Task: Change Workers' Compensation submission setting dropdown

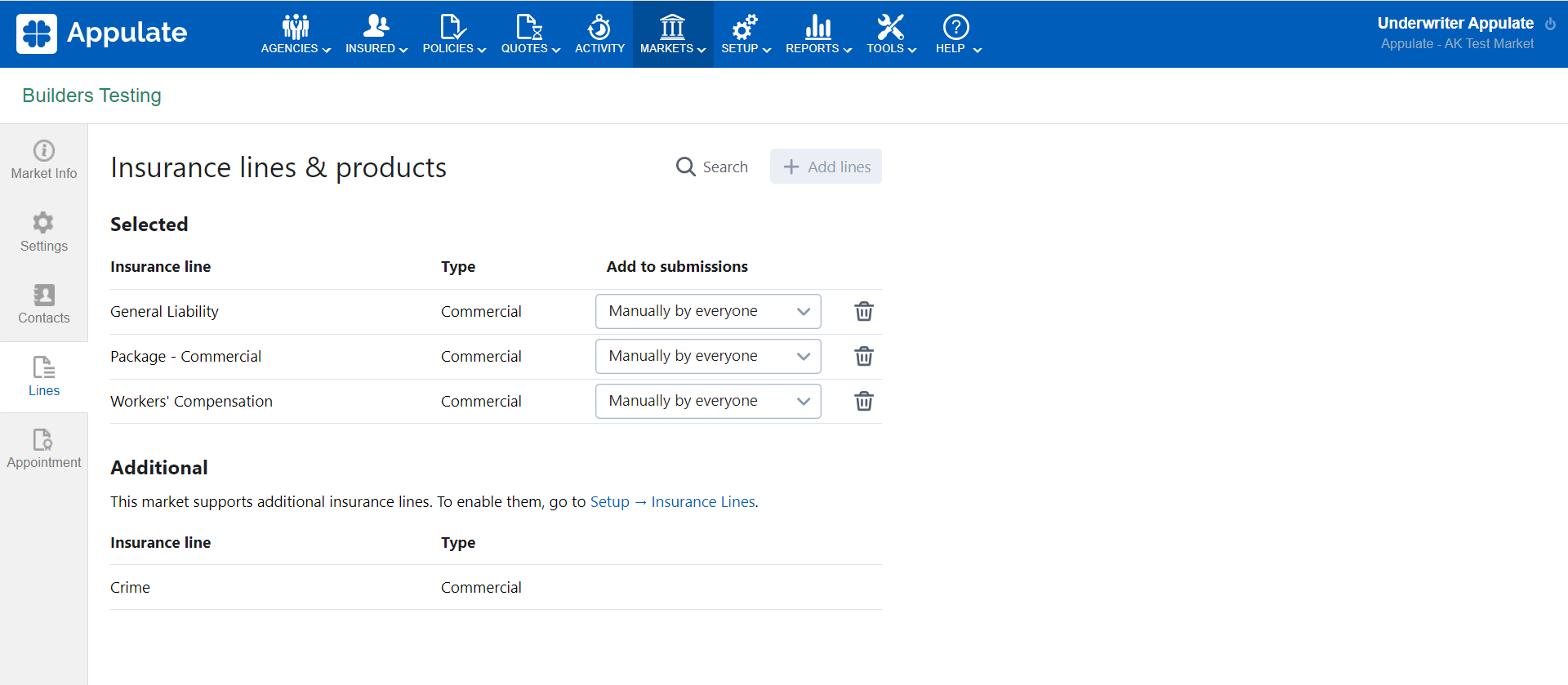Action: 708,402
